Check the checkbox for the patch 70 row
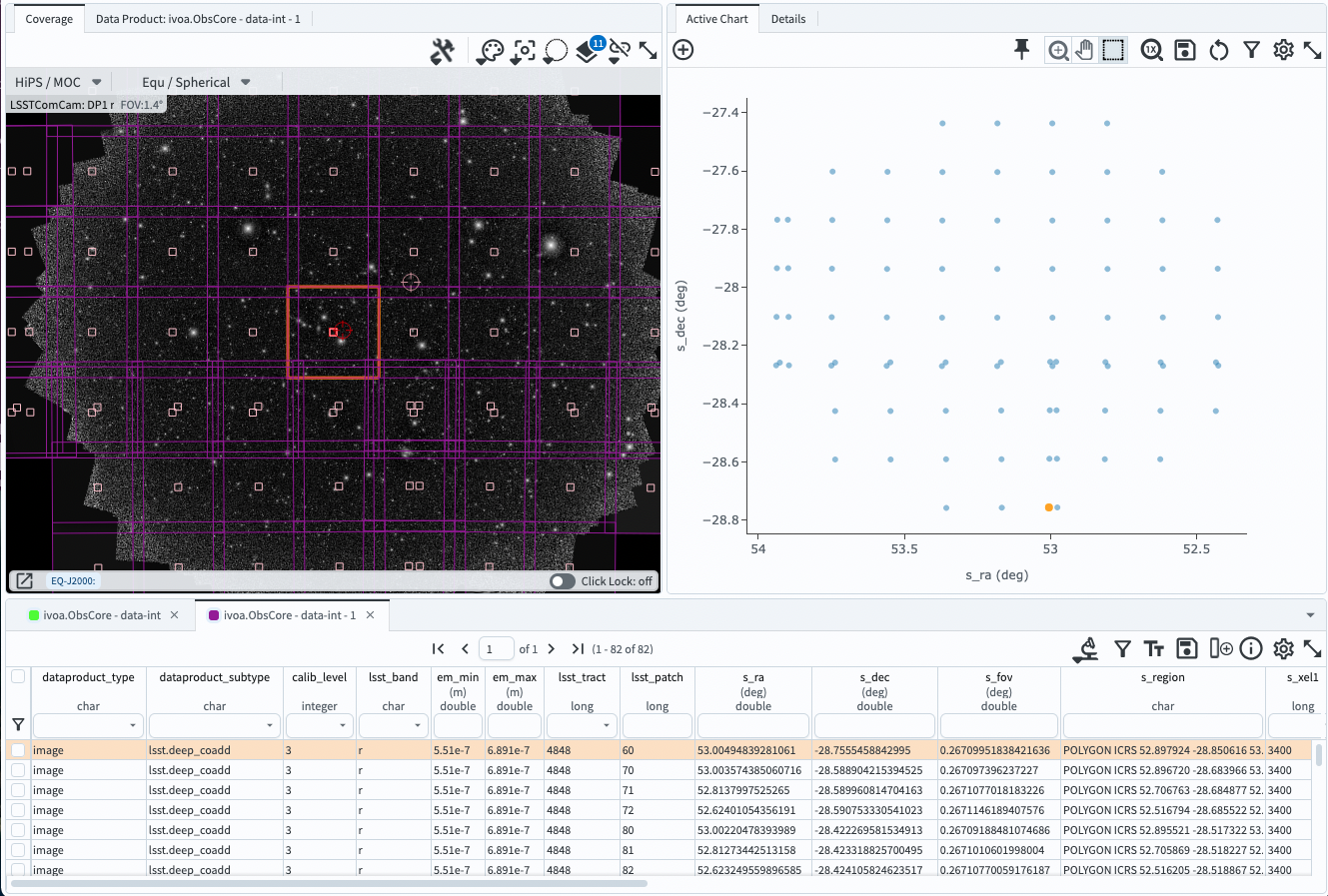The image size is (1328, 896). click(x=18, y=770)
